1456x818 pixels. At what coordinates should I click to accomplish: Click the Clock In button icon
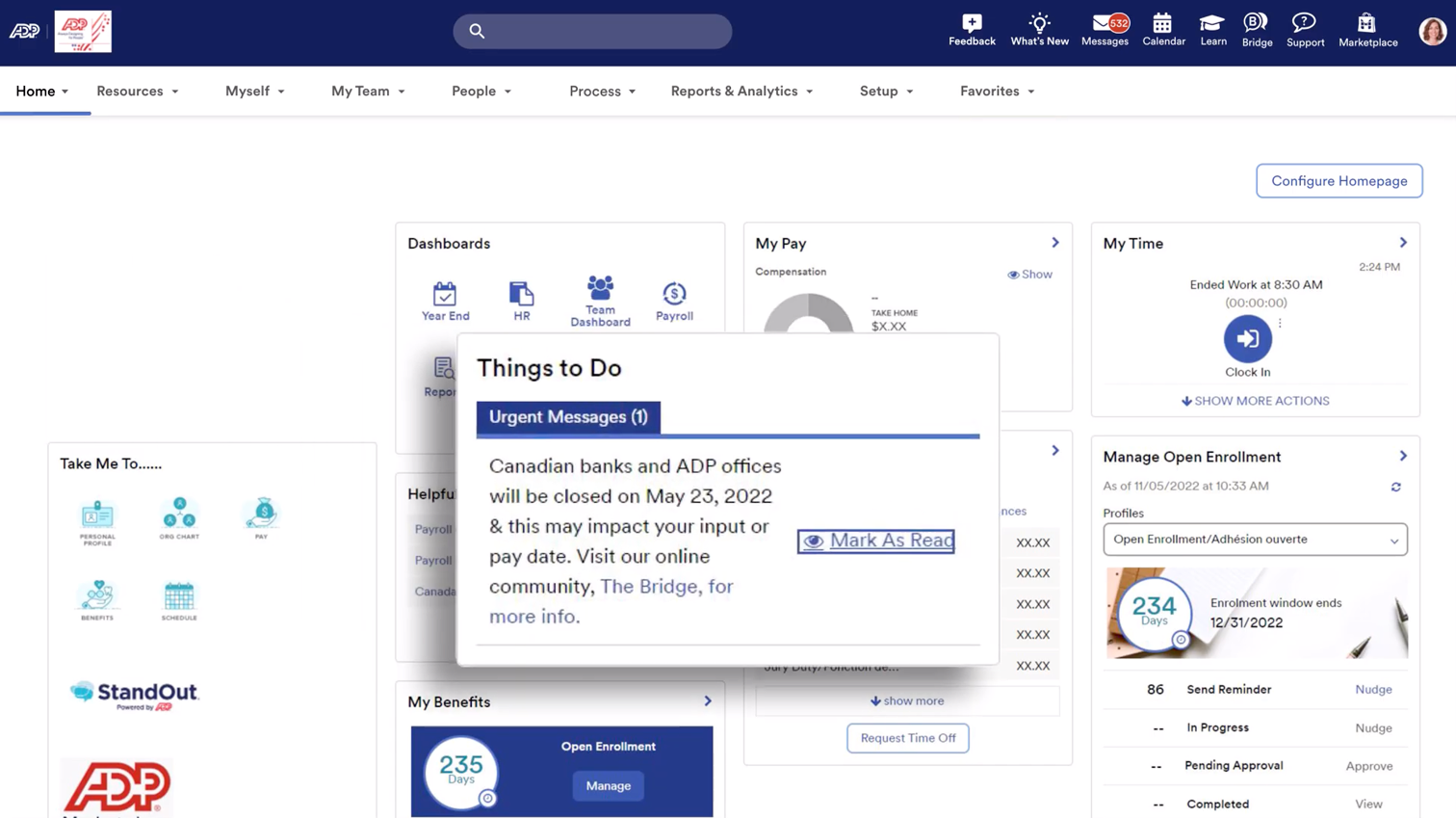coord(1247,339)
